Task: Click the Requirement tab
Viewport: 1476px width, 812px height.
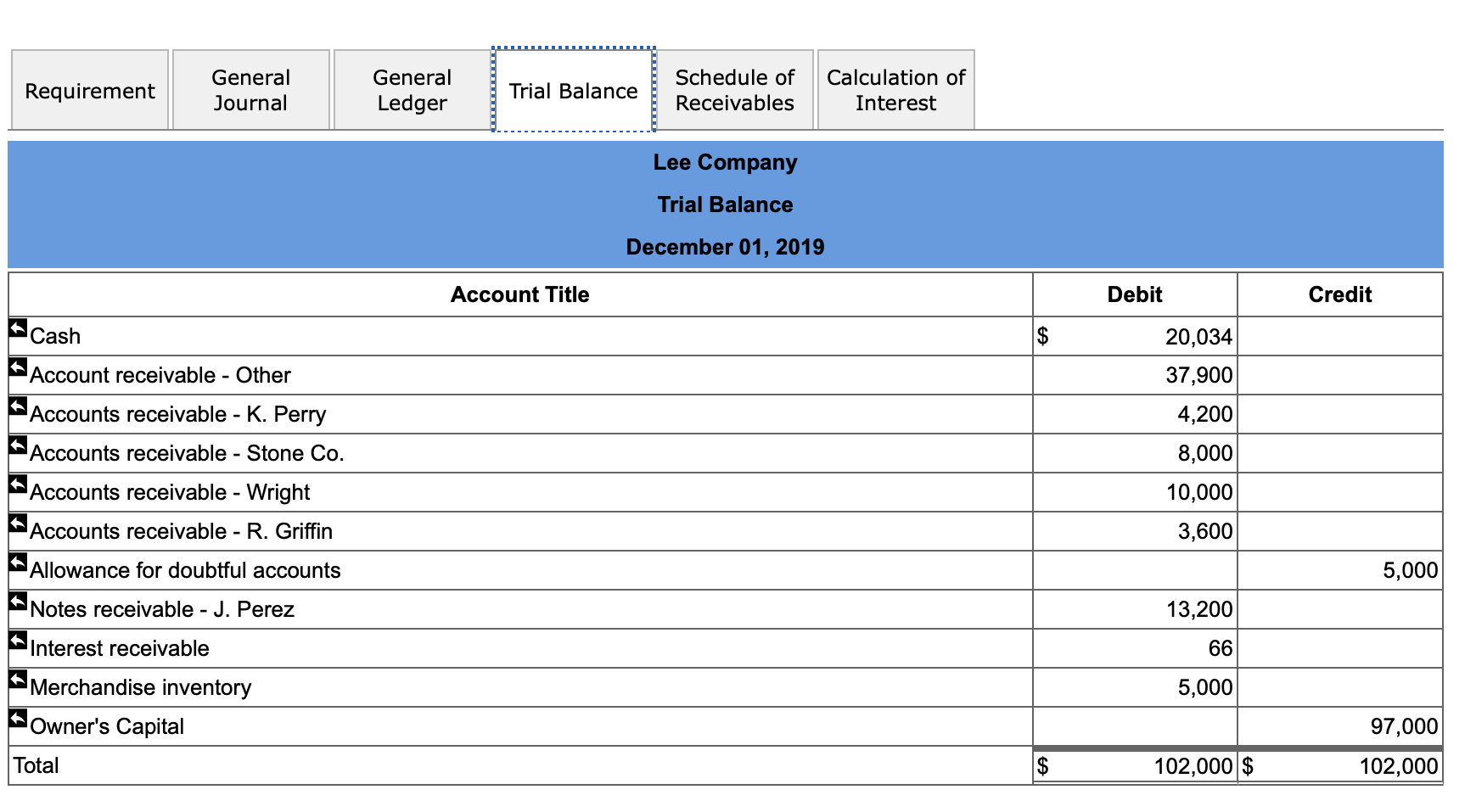Action: tap(89, 89)
